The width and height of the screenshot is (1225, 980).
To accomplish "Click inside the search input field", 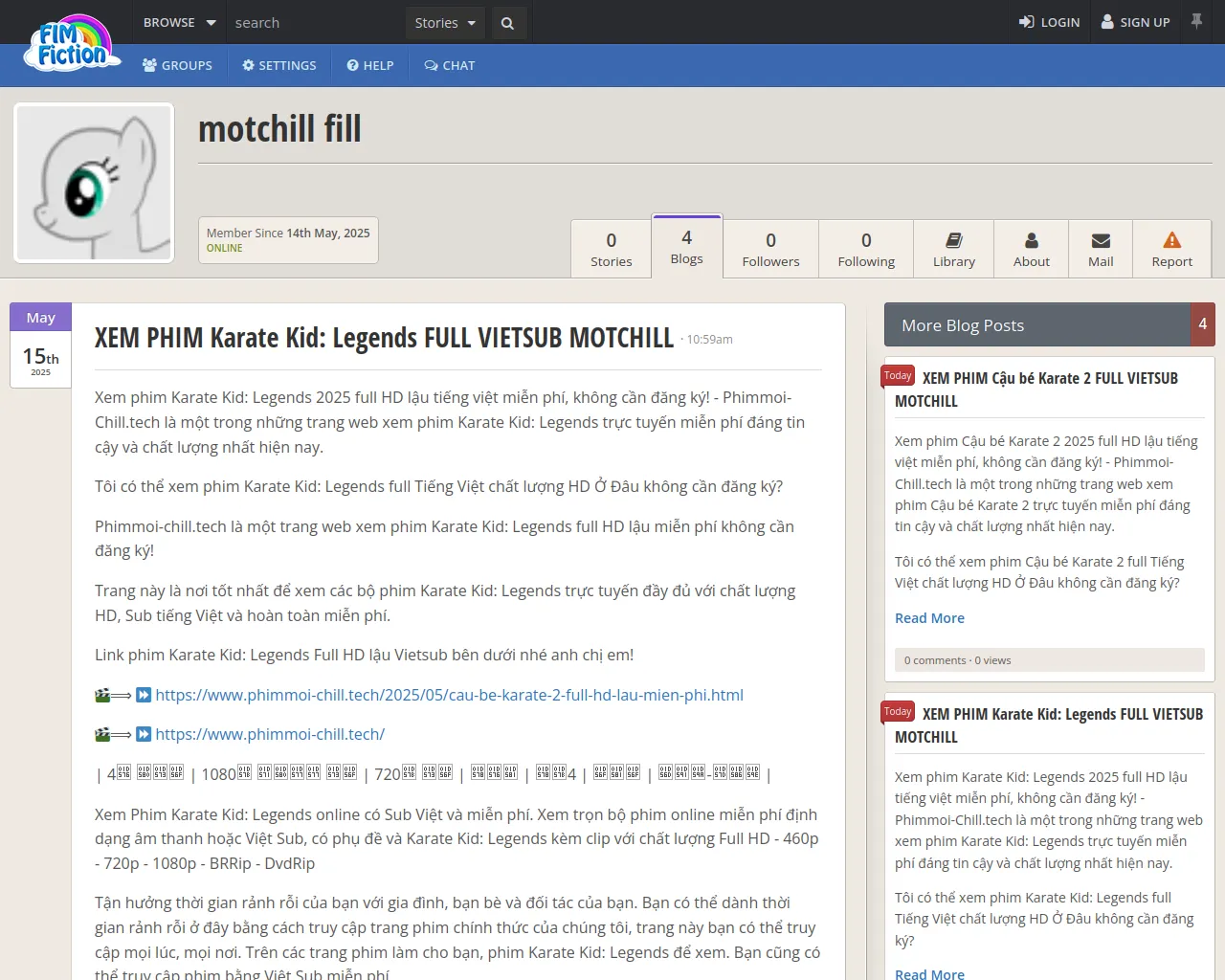I will 316,23.
